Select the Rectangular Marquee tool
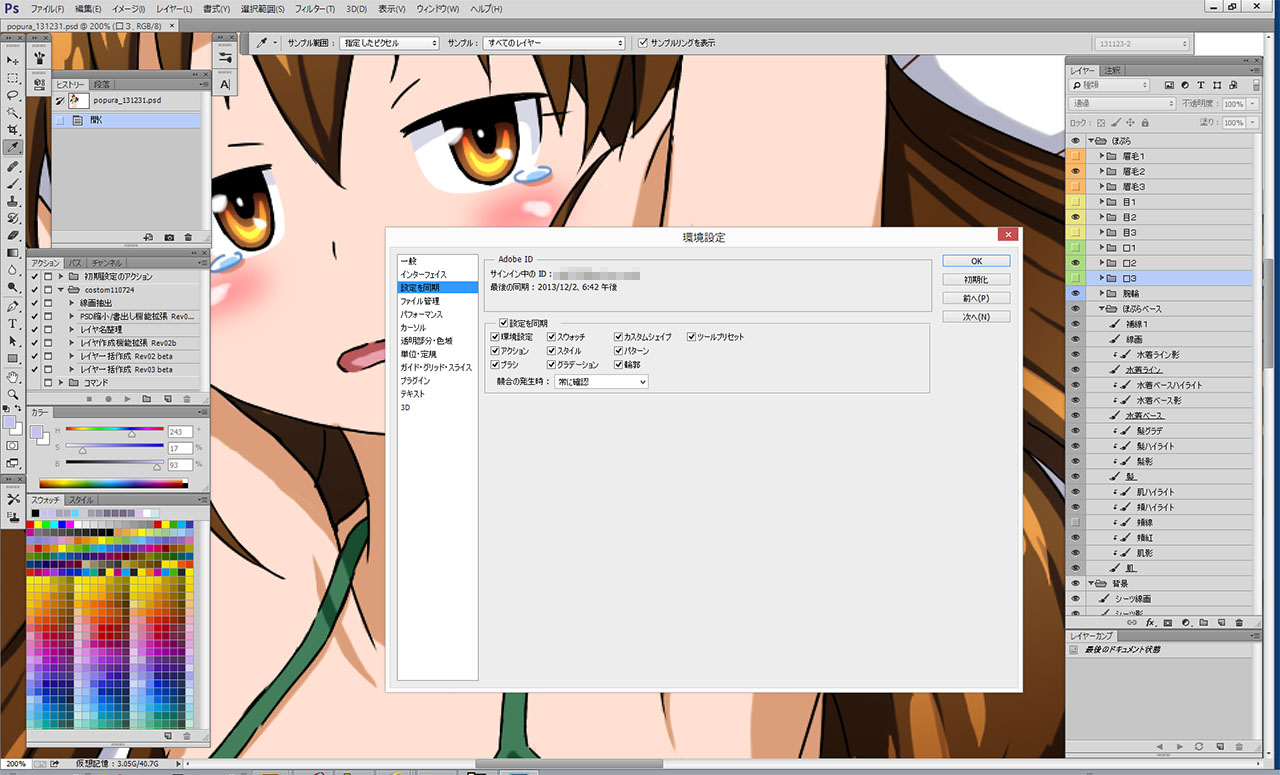The height and width of the screenshot is (775, 1280). point(13,77)
